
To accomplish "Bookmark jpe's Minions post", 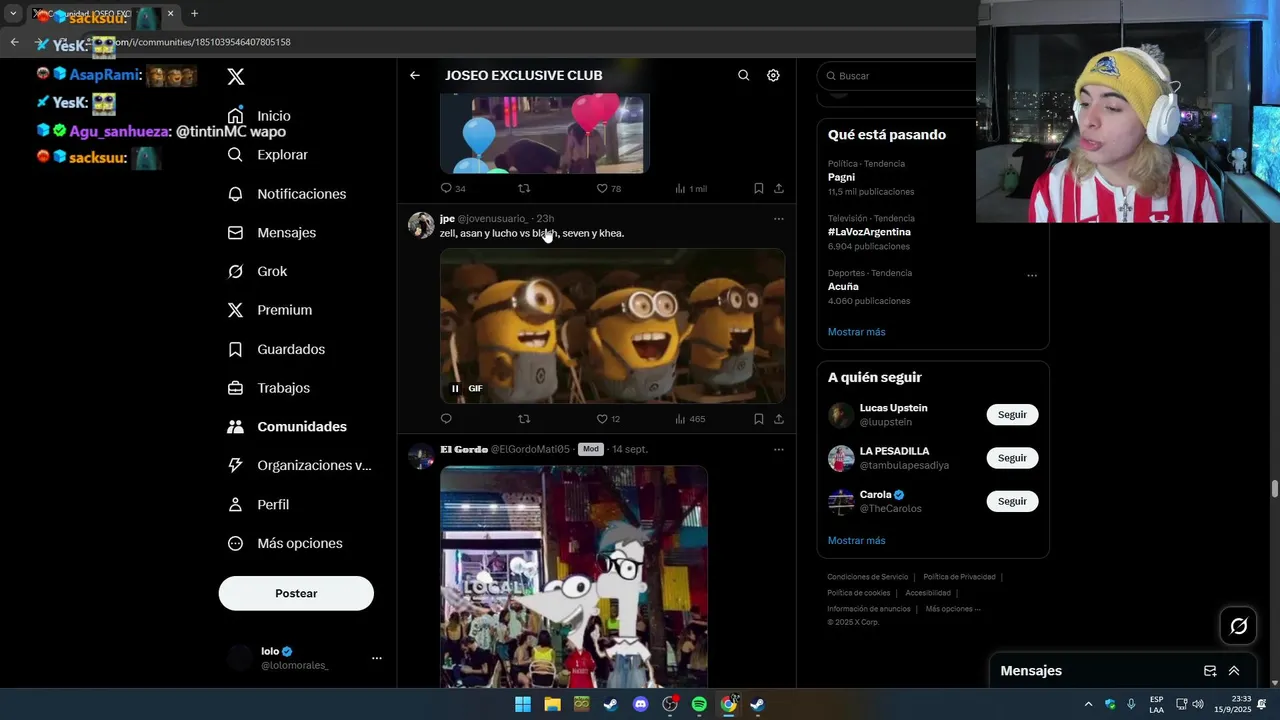I will click(x=758, y=419).
